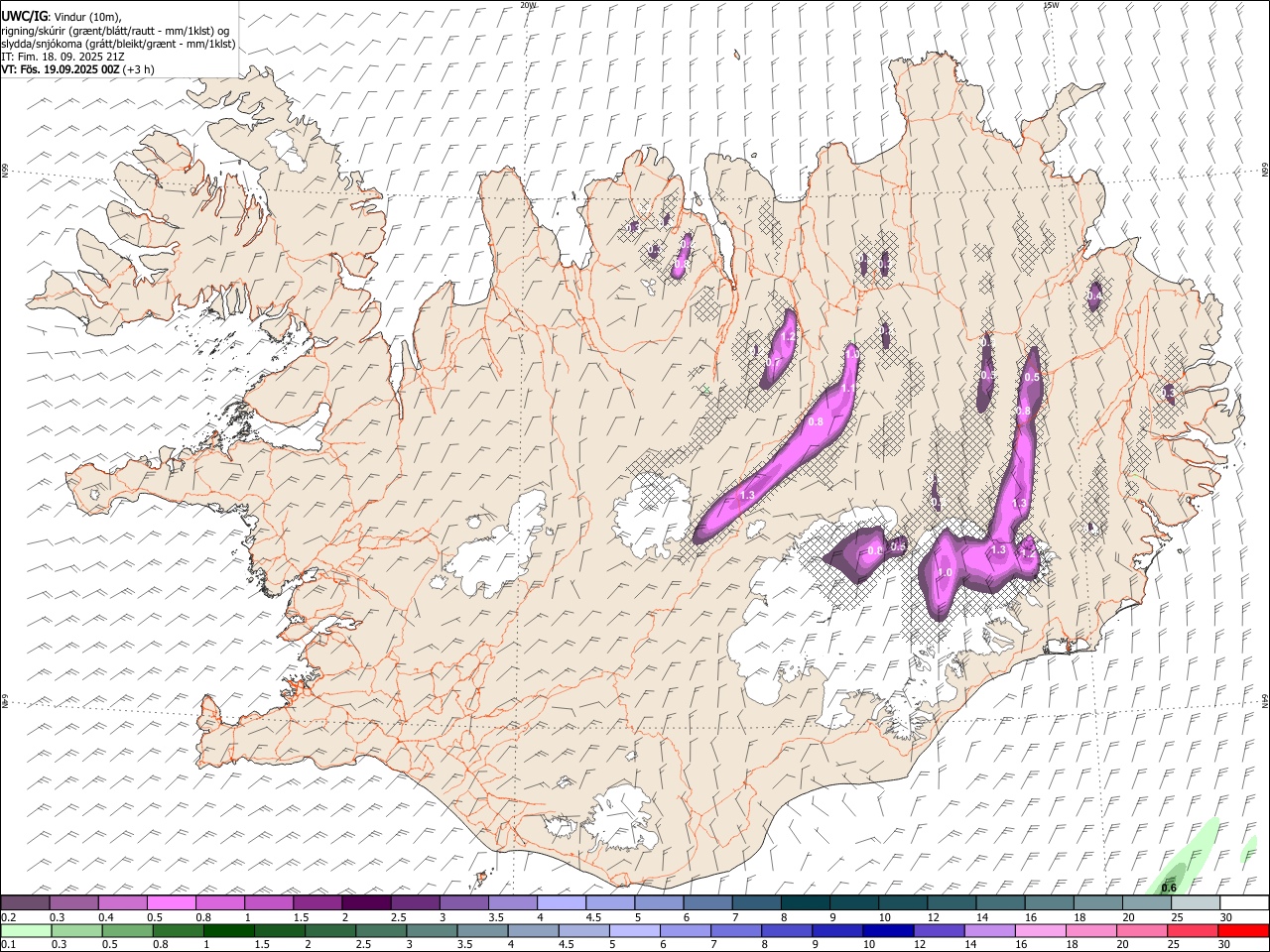1270x952 pixels.
Task: Click the pale gray 25–30 swatch, upper legend row
Action: coord(1196,902)
